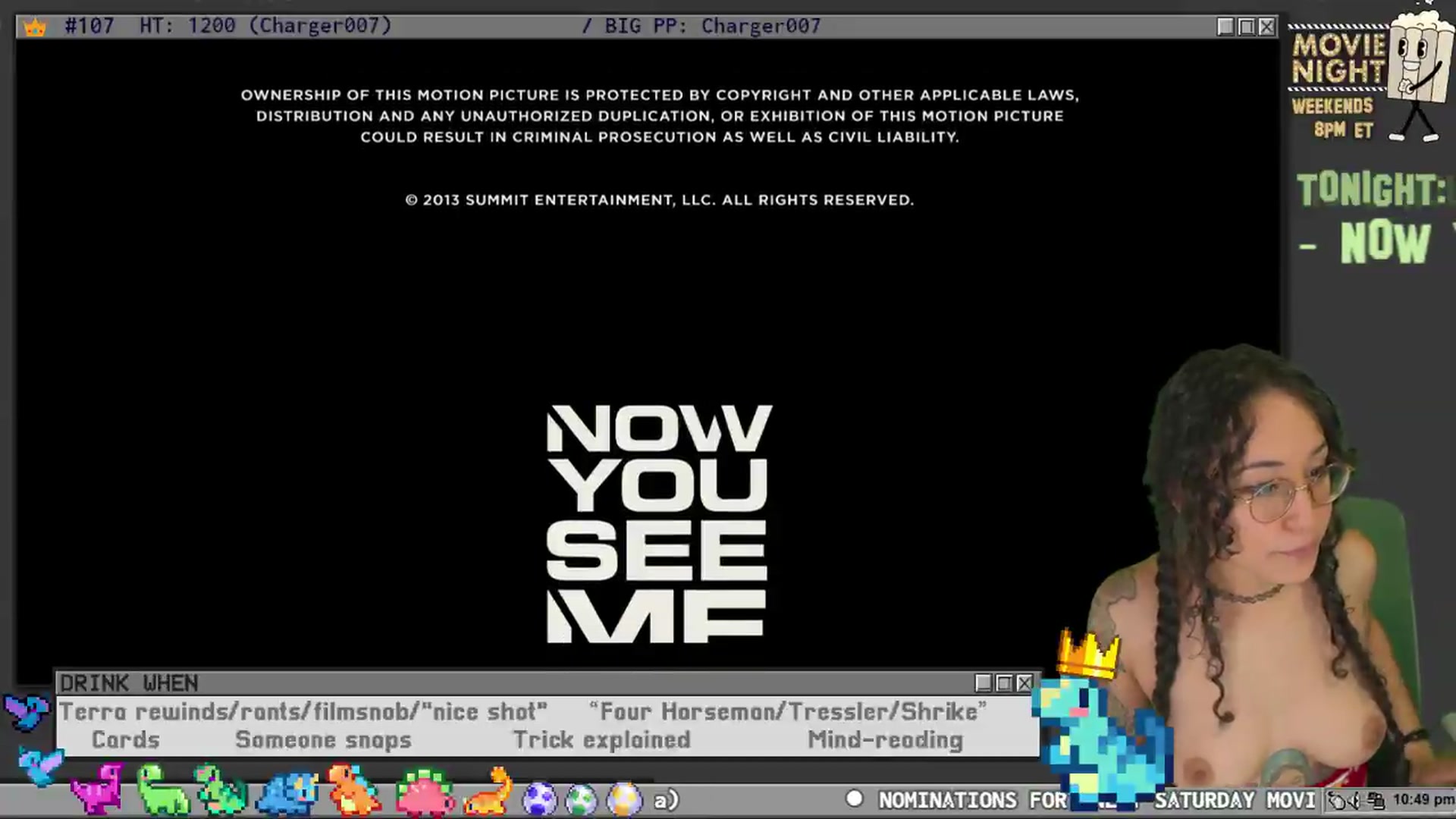Click the "MOVIE NIGHT" logo text

(x=1339, y=58)
